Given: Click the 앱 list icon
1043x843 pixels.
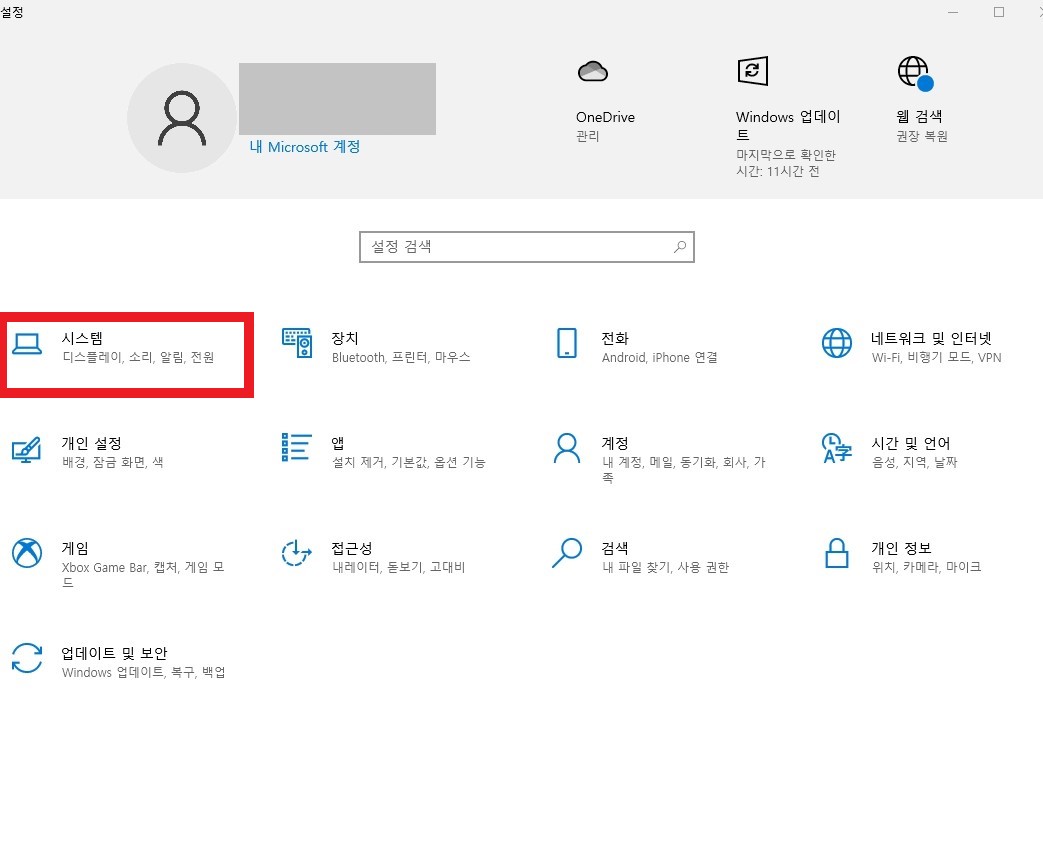Looking at the screenshot, I should (297, 447).
